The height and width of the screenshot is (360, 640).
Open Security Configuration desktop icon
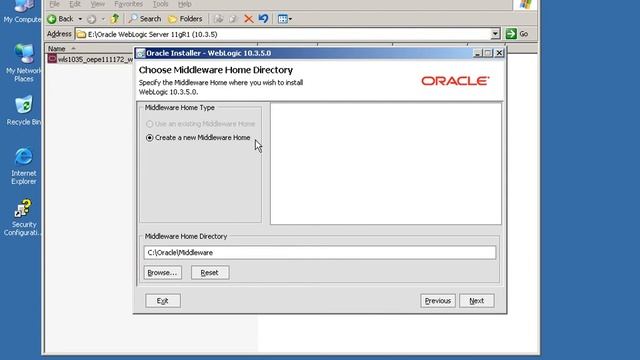pos(22,218)
